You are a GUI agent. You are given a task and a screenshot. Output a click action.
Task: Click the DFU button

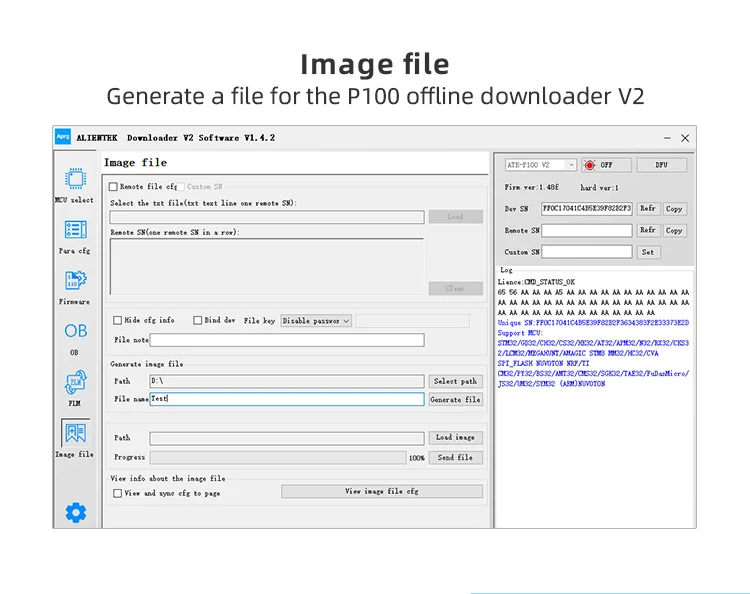662,165
